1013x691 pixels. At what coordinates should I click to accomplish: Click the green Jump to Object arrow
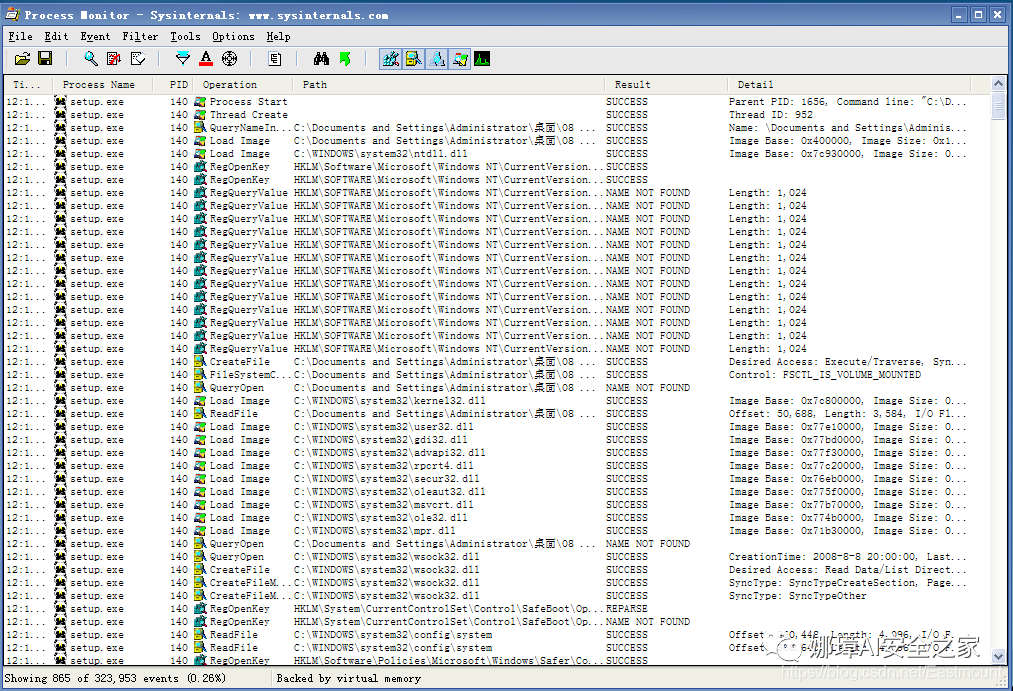click(x=344, y=59)
